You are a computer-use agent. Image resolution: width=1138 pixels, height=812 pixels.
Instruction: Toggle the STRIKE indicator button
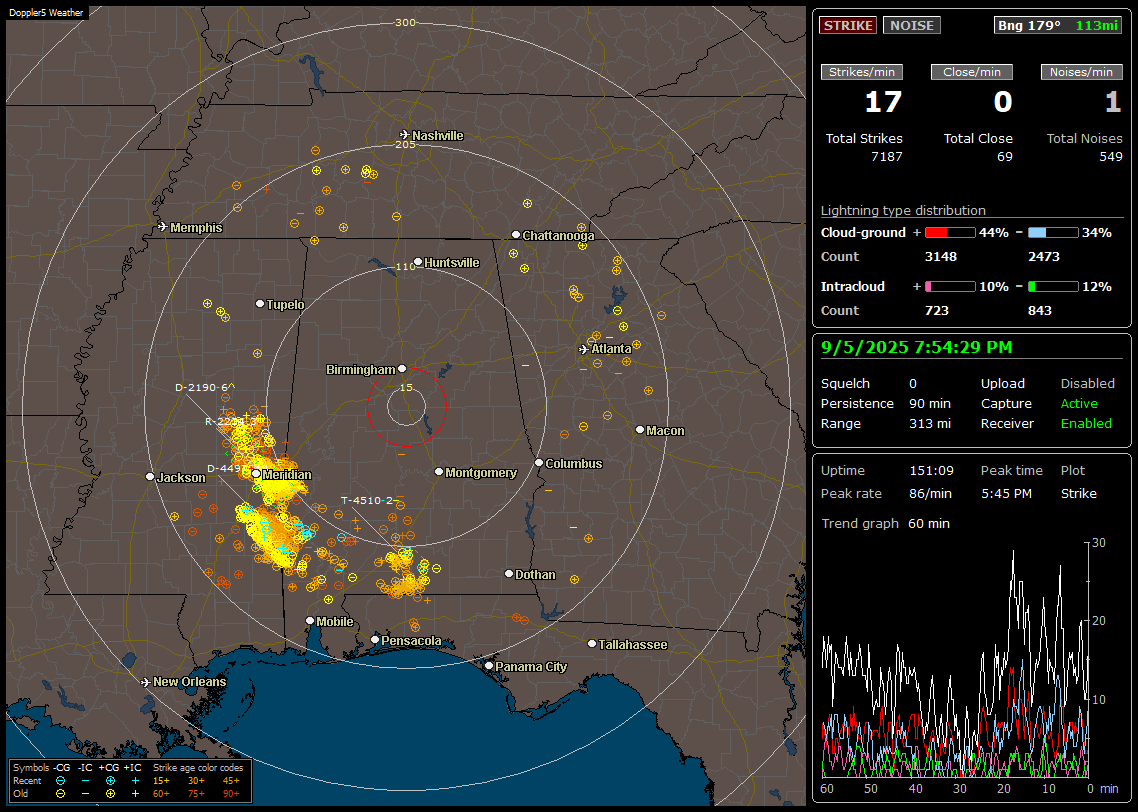click(x=848, y=25)
